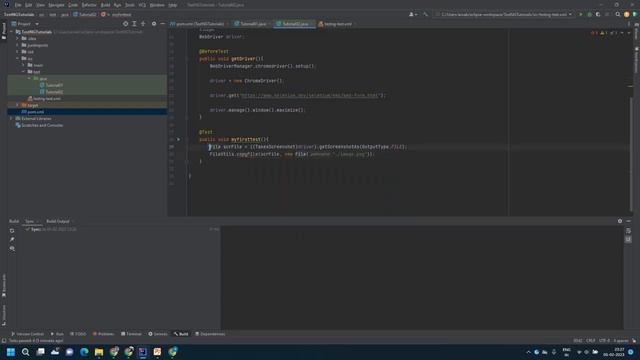Open the Window menu
The width and height of the screenshot is (640, 360).
pos(157,5)
